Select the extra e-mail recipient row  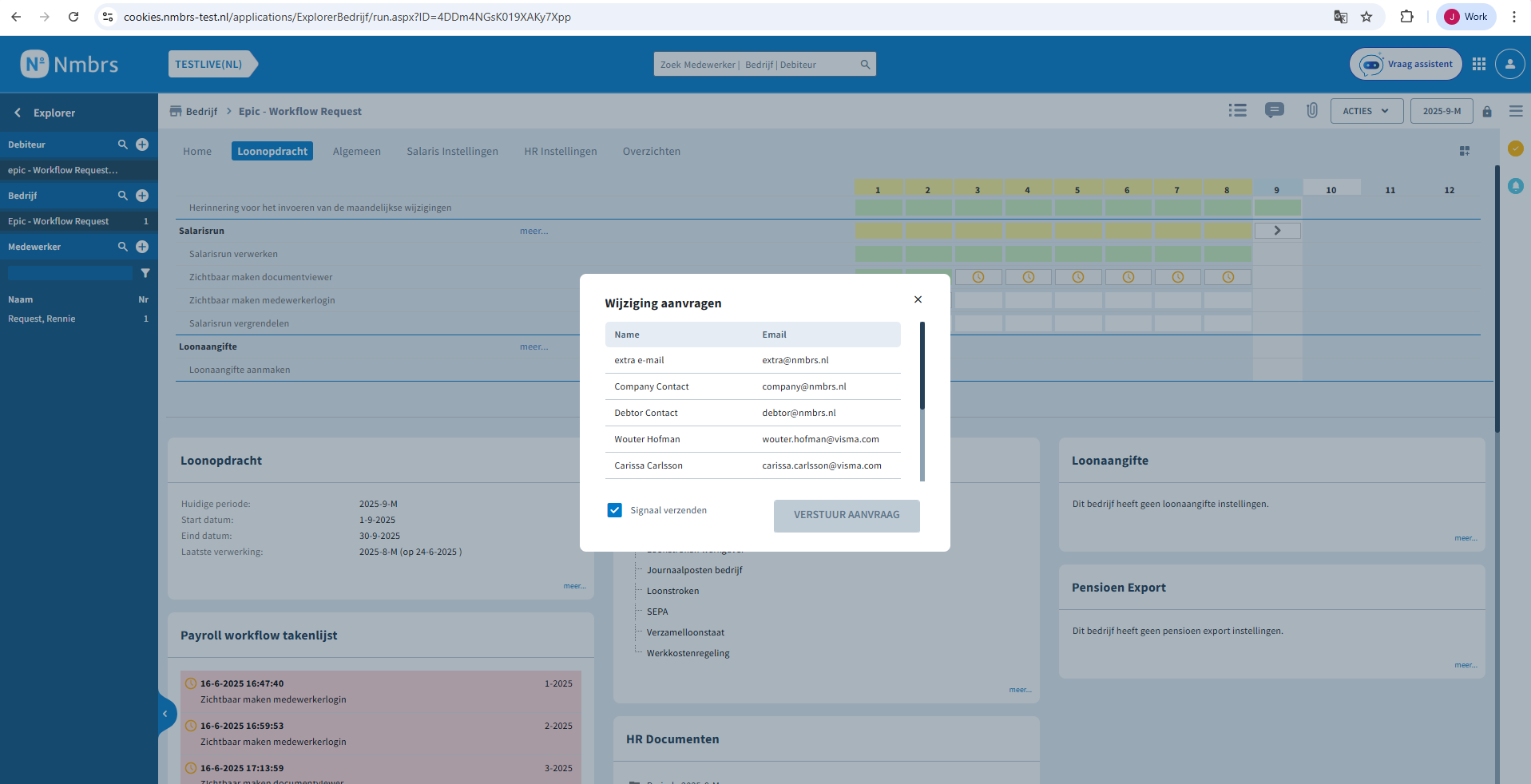tap(752, 360)
